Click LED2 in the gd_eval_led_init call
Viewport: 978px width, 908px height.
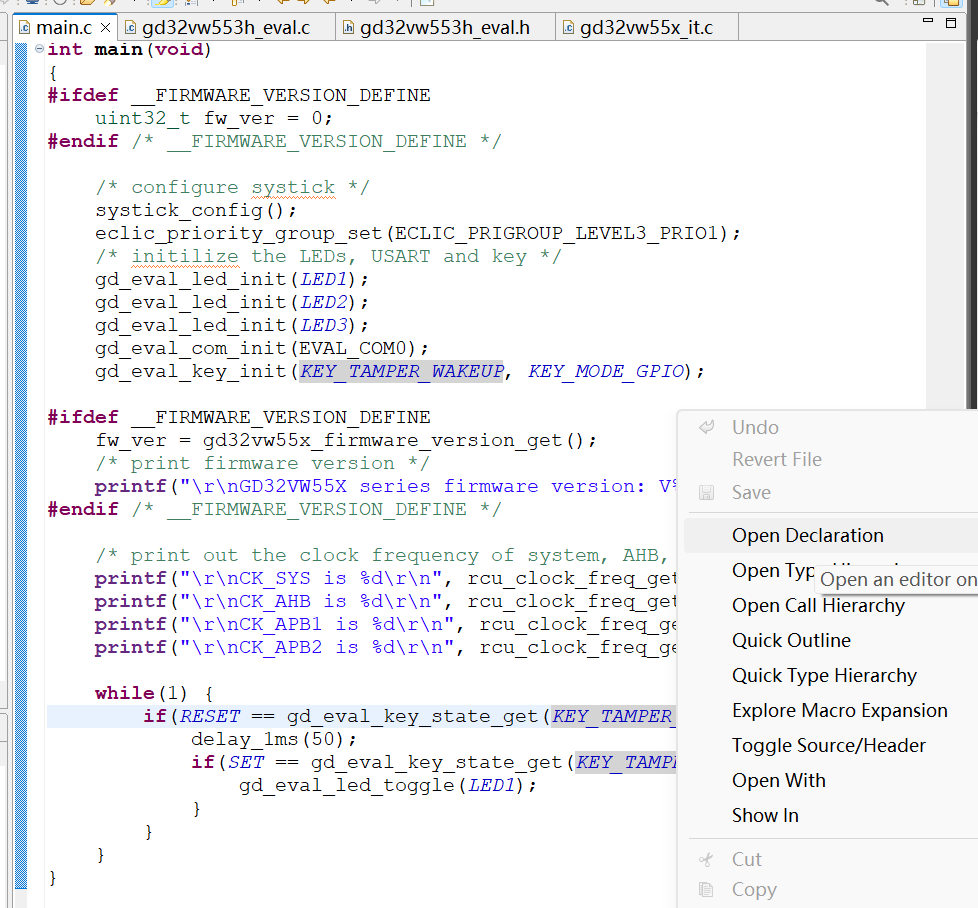[324, 302]
